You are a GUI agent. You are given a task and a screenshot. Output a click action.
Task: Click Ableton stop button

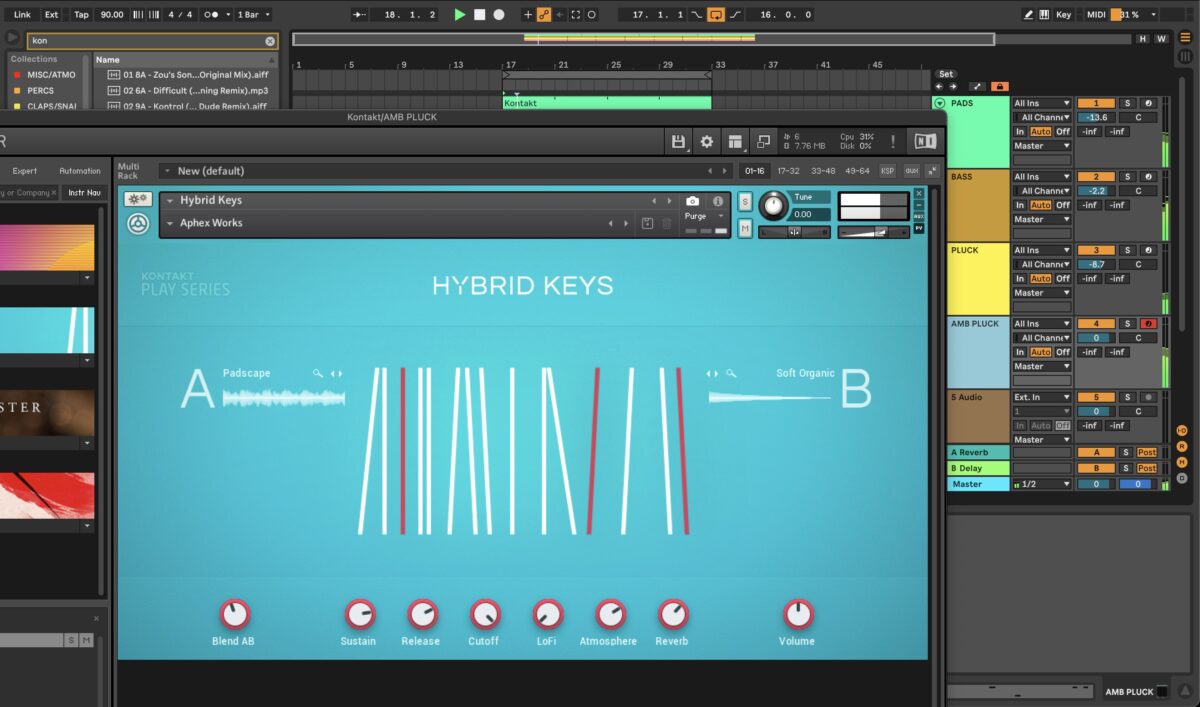coord(479,14)
